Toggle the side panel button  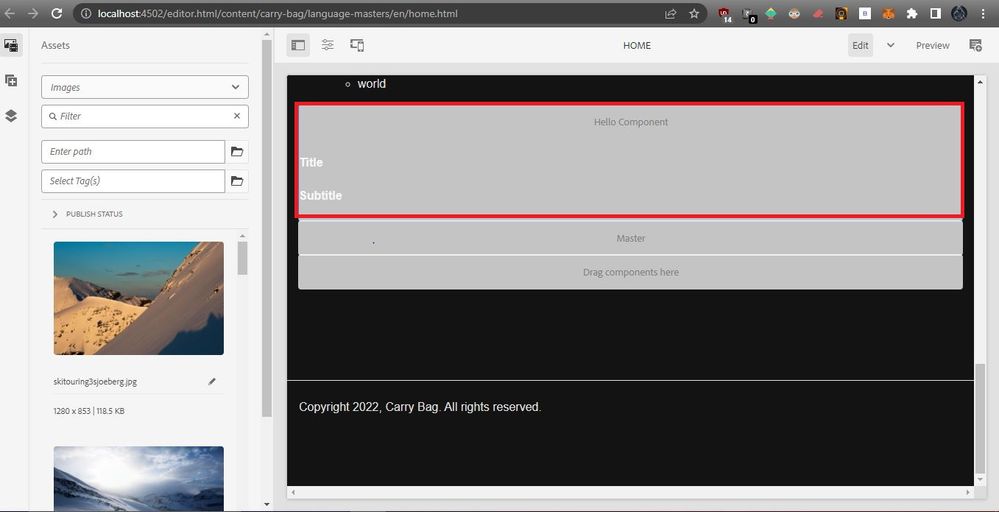coord(298,45)
